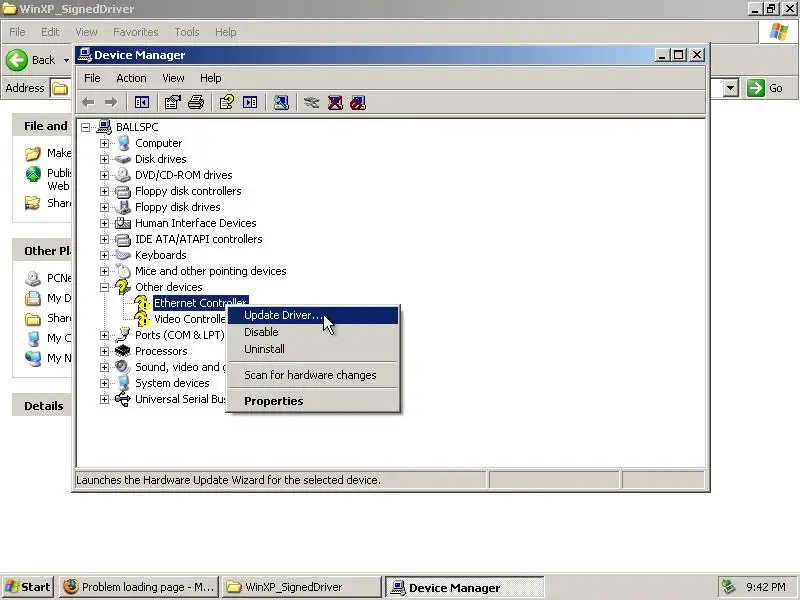The image size is (800, 600).
Task: Click the Keyboards category icon
Action: [123, 255]
